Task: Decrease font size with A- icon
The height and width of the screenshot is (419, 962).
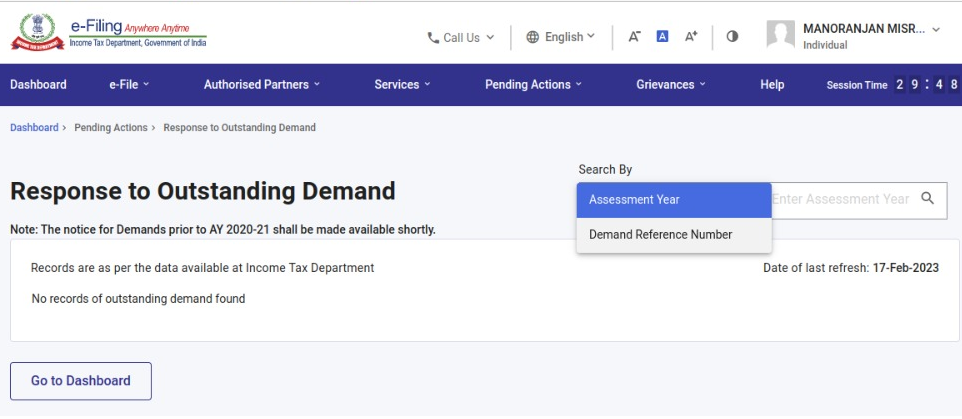Action: coord(634,37)
